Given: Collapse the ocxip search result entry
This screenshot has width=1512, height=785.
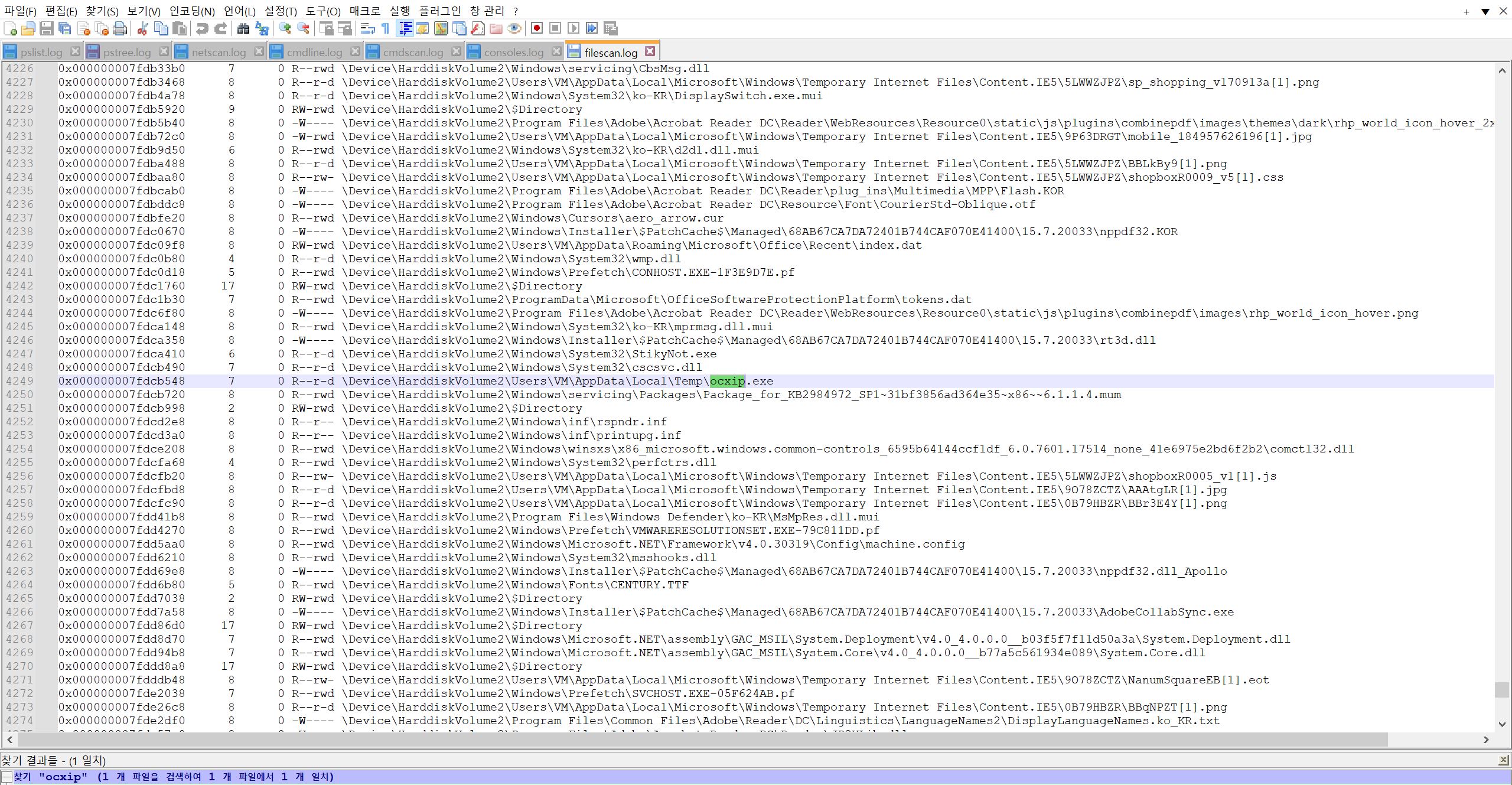Looking at the screenshot, I should (6, 777).
